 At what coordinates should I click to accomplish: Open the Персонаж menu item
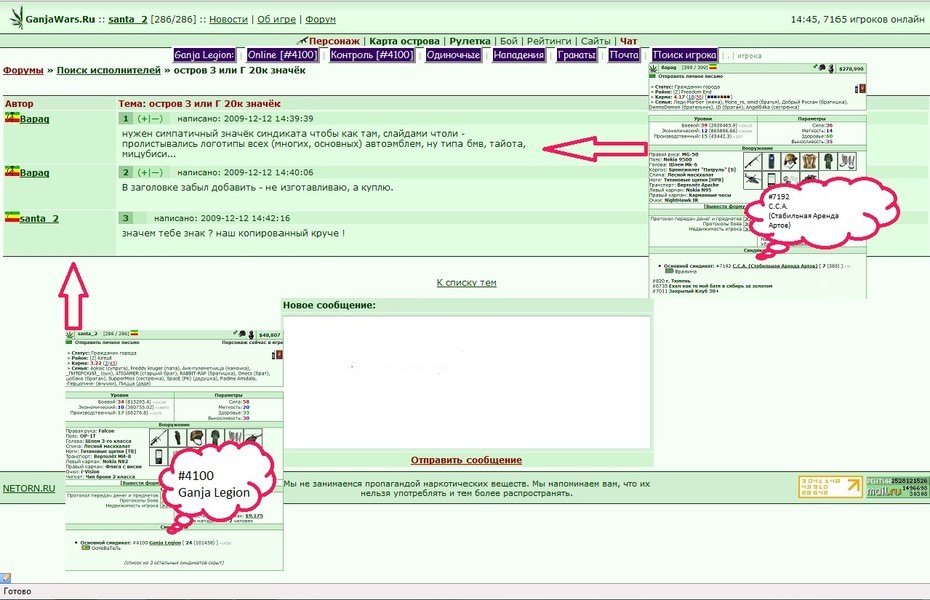pos(334,41)
